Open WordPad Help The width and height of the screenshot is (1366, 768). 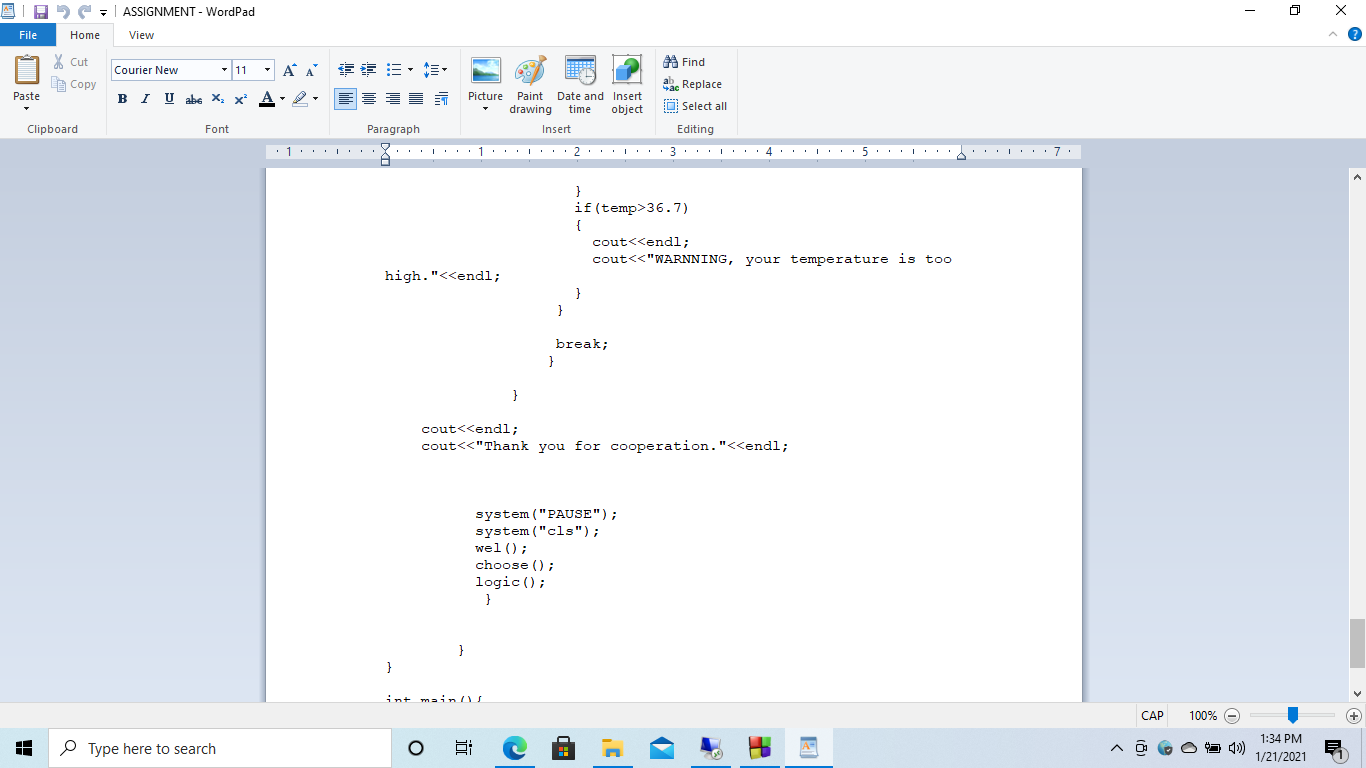1355,34
